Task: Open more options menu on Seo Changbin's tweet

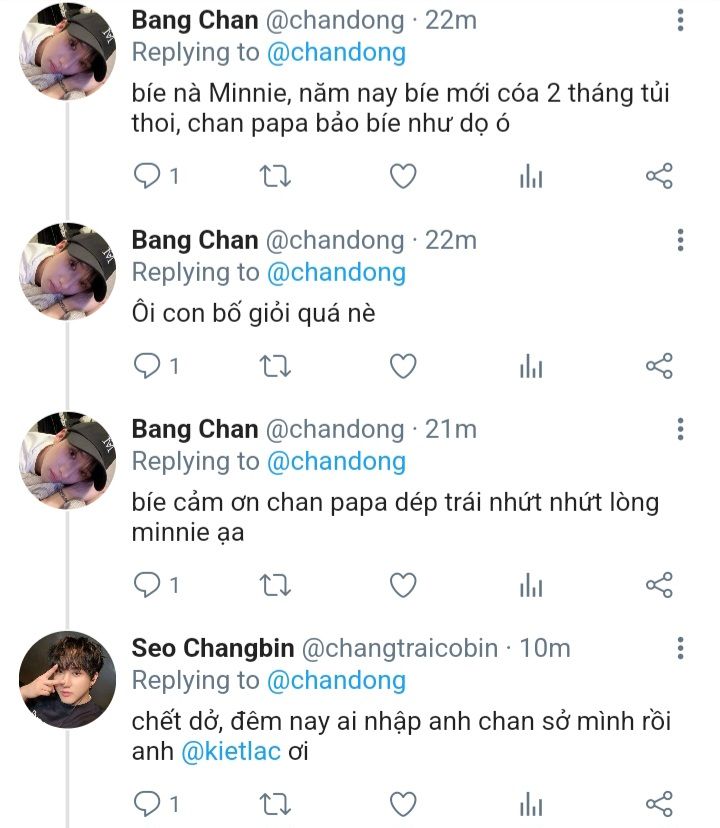Action: [x=680, y=647]
